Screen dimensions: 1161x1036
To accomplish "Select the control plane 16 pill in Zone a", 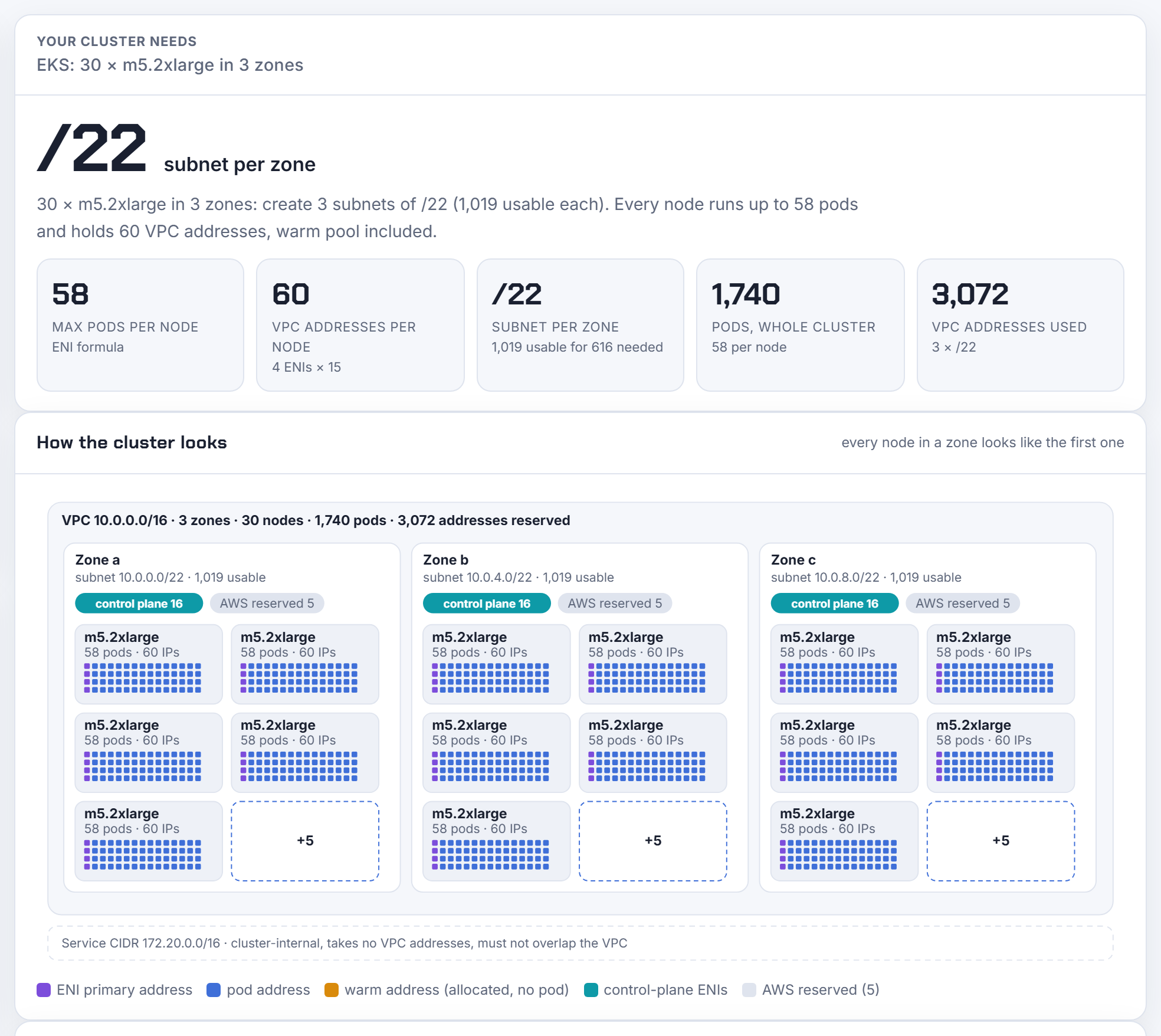I will [139, 604].
